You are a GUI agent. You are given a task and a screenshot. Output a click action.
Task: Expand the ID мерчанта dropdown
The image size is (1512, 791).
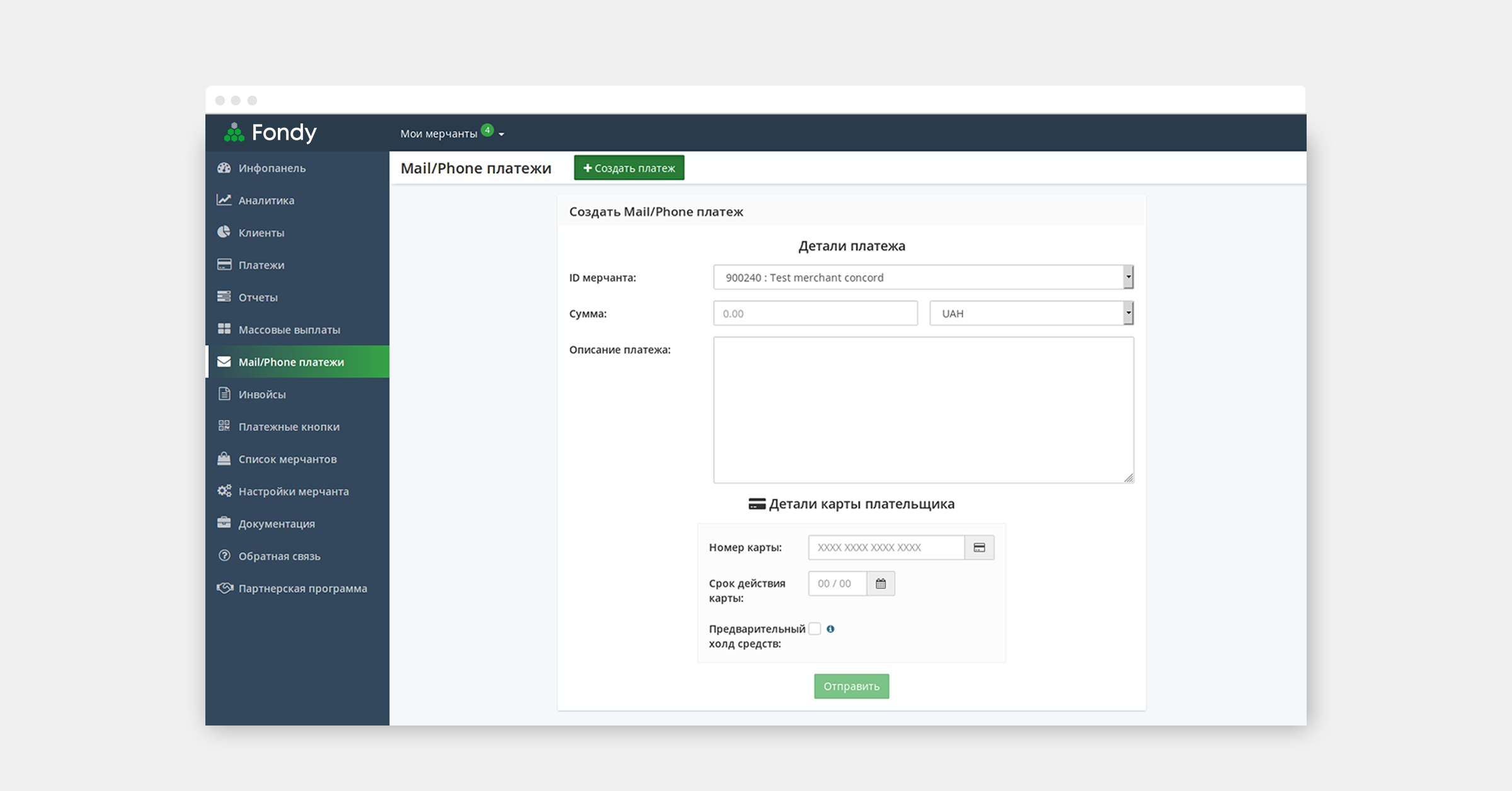(923, 277)
